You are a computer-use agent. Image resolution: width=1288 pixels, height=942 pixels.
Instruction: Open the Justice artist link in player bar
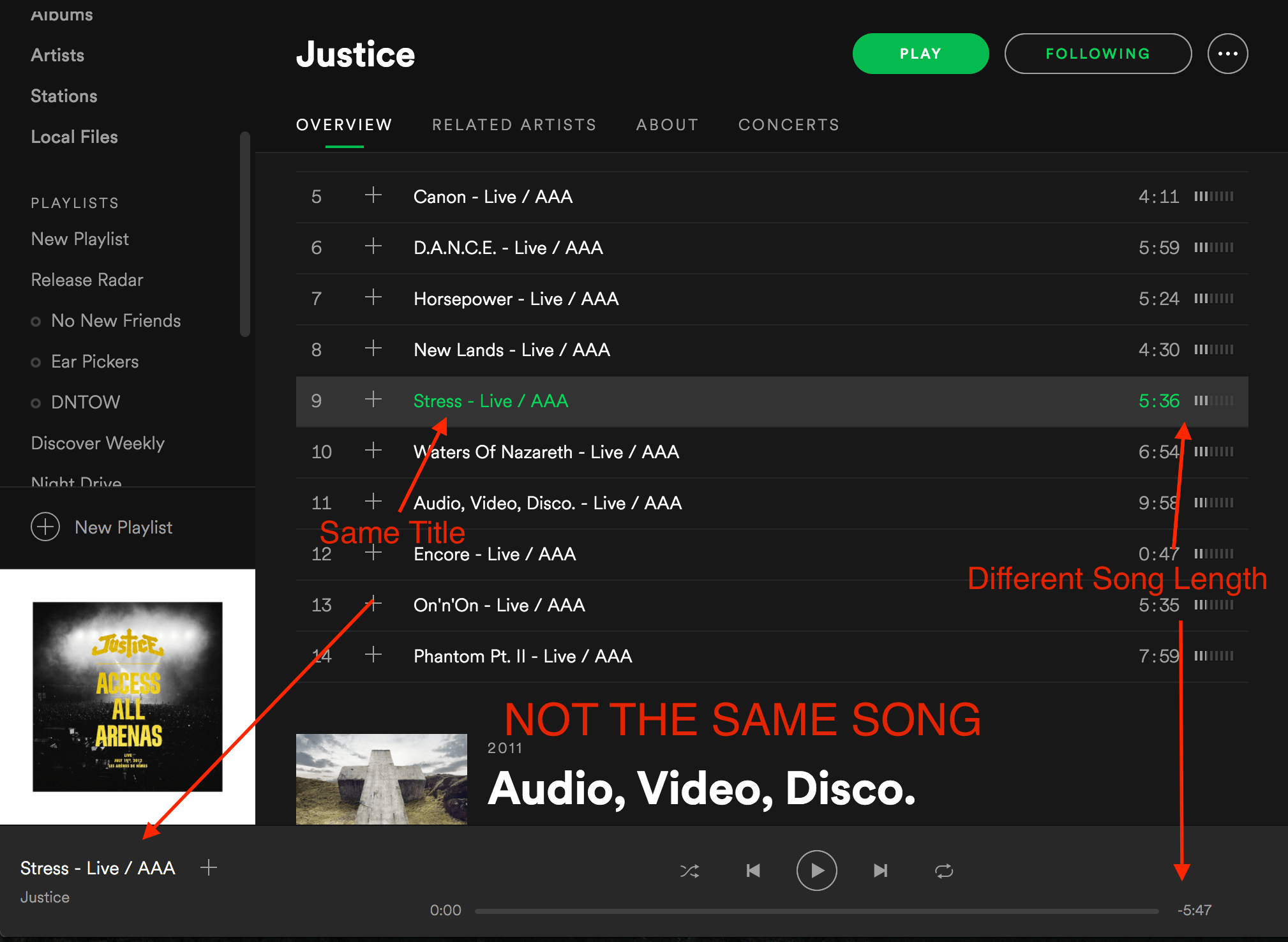(x=45, y=897)
